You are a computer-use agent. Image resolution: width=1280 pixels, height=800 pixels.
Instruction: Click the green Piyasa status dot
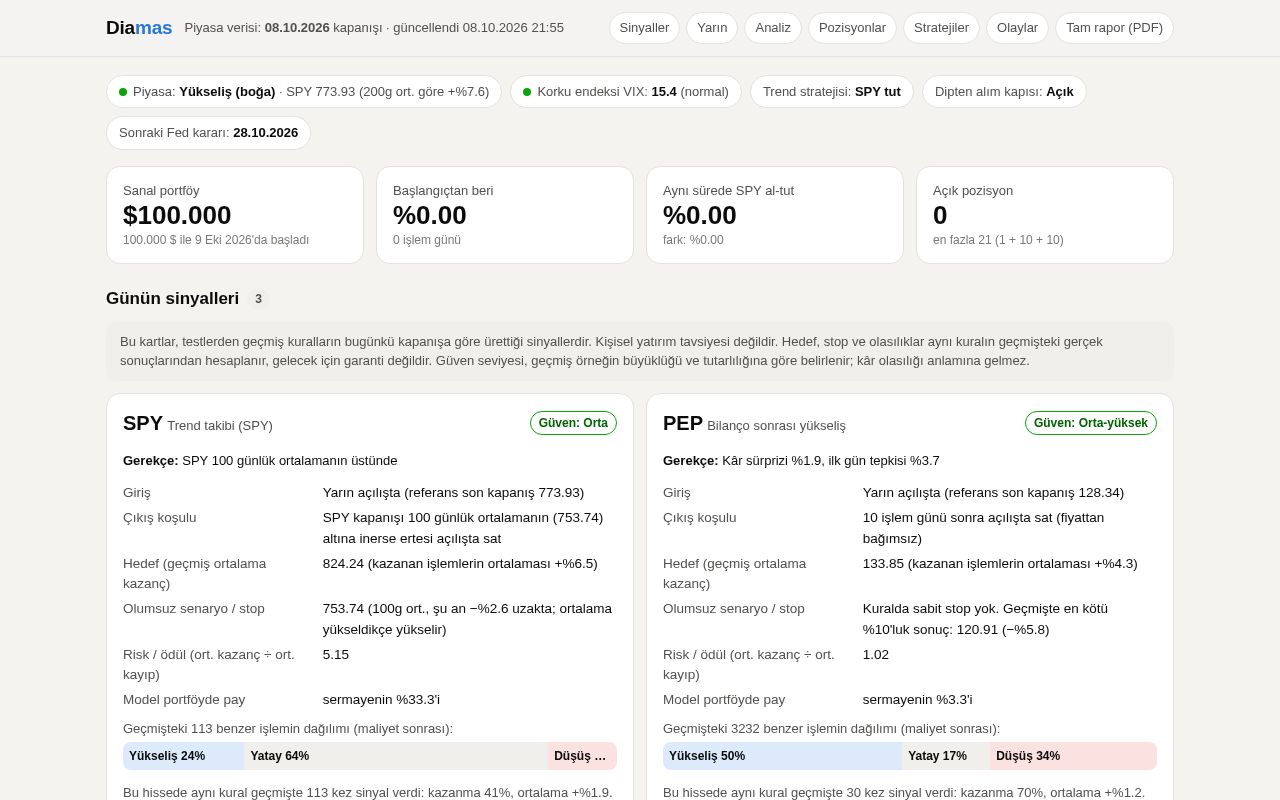123,92
